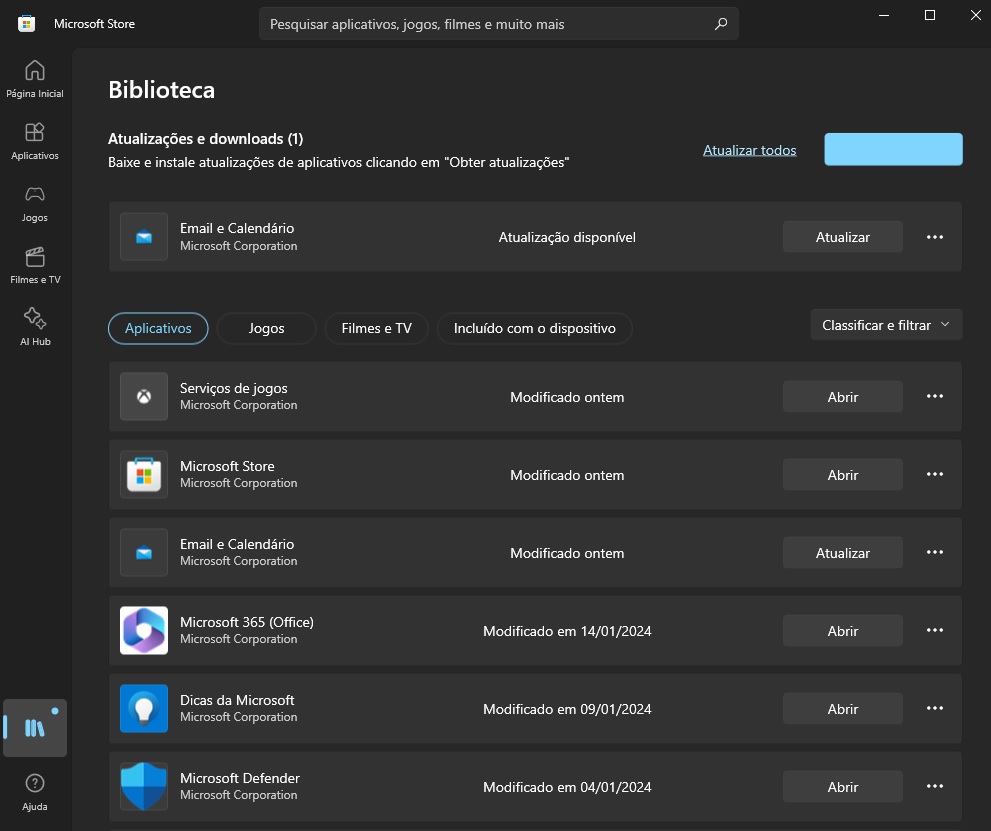Click the Modificado em 14/01/2024 text
Viewport: 991px width, 831px height.
tap(567, 631)
